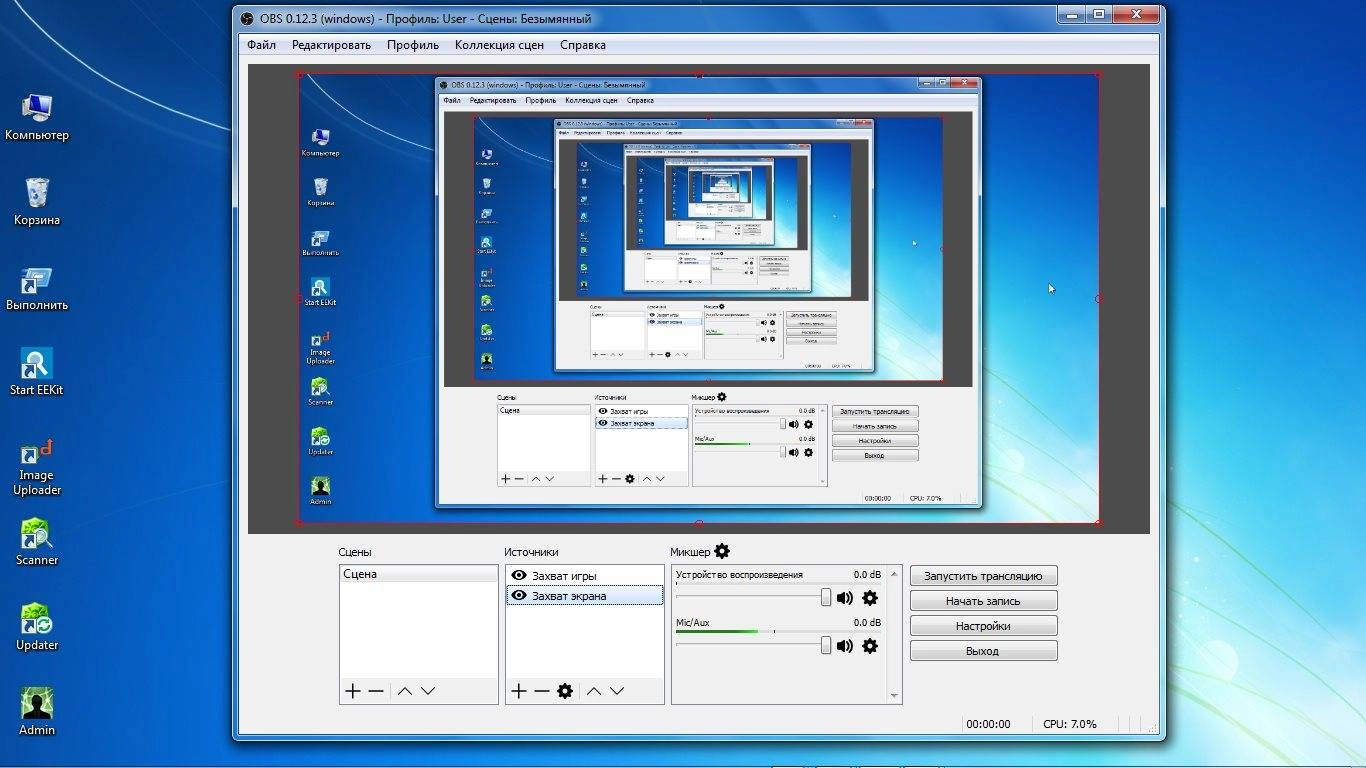
Task: Click Запустить трансляцию button
Action: tap(983, 576)
